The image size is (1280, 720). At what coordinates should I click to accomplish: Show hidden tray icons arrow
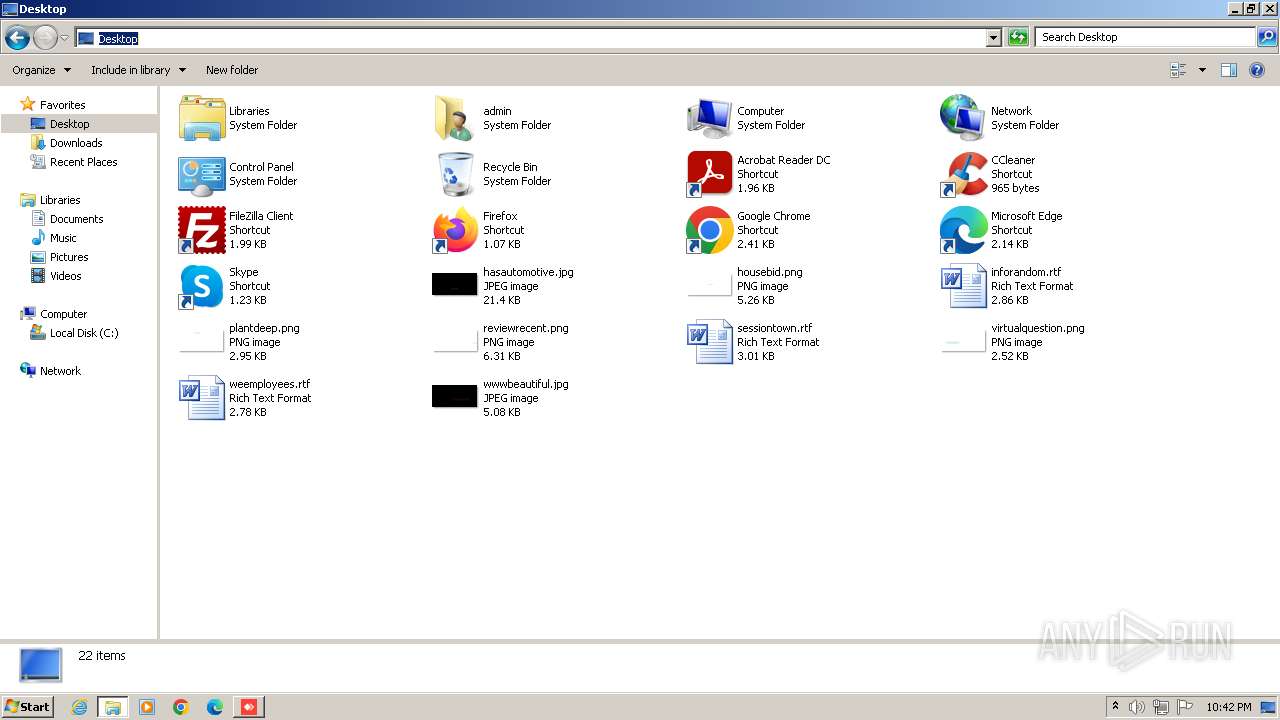(1115, 707)
